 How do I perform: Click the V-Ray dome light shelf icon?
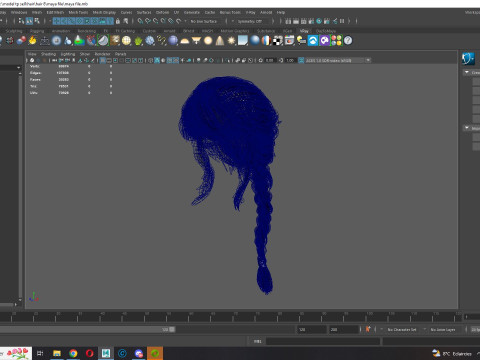coord(184,41)
